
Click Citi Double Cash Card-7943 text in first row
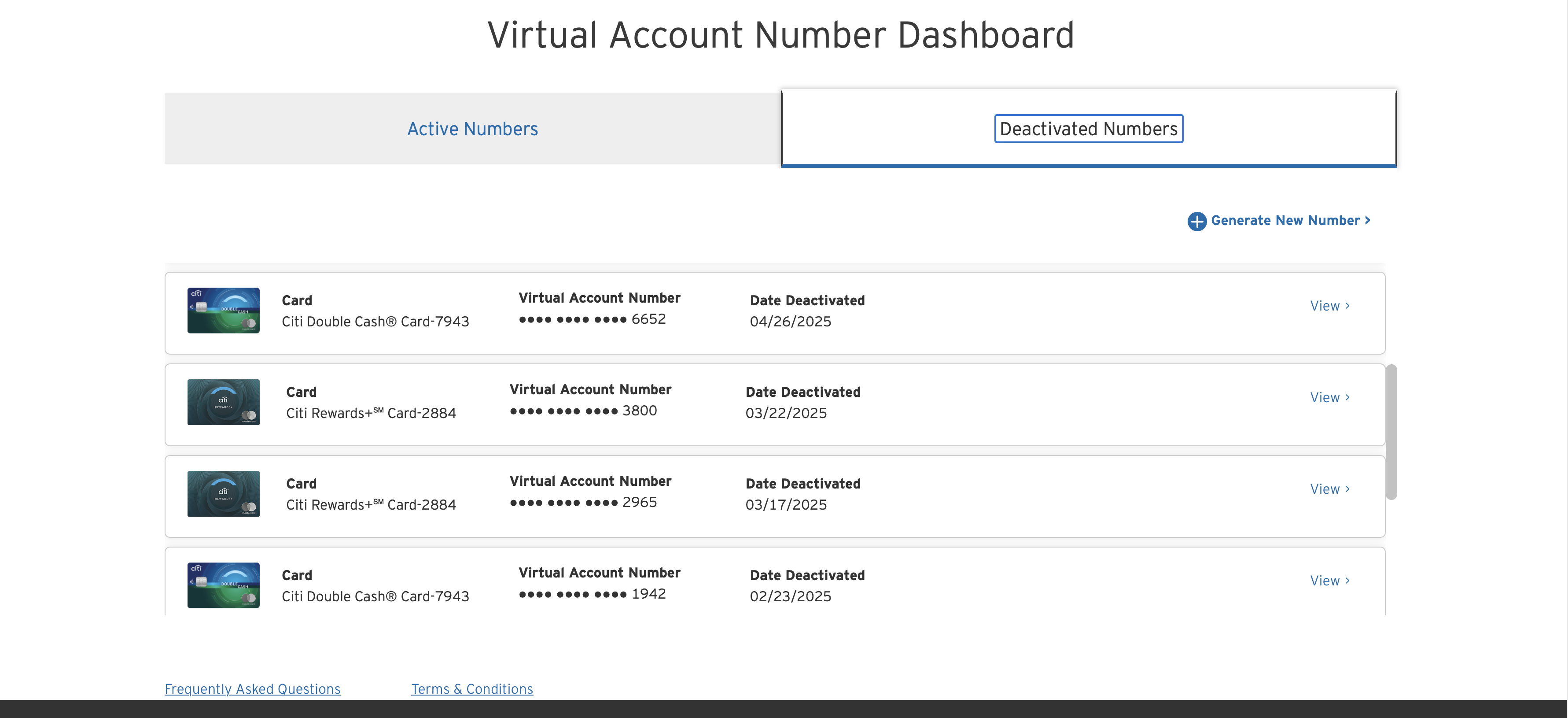(x=375, y=322)
